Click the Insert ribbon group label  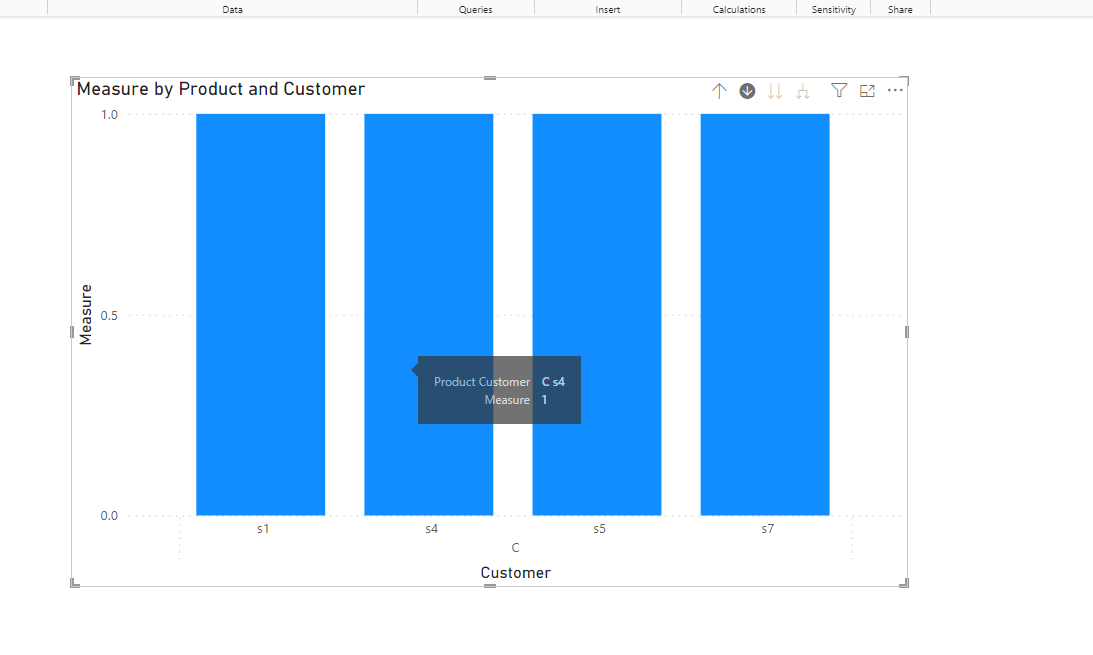tap(608, 10)
